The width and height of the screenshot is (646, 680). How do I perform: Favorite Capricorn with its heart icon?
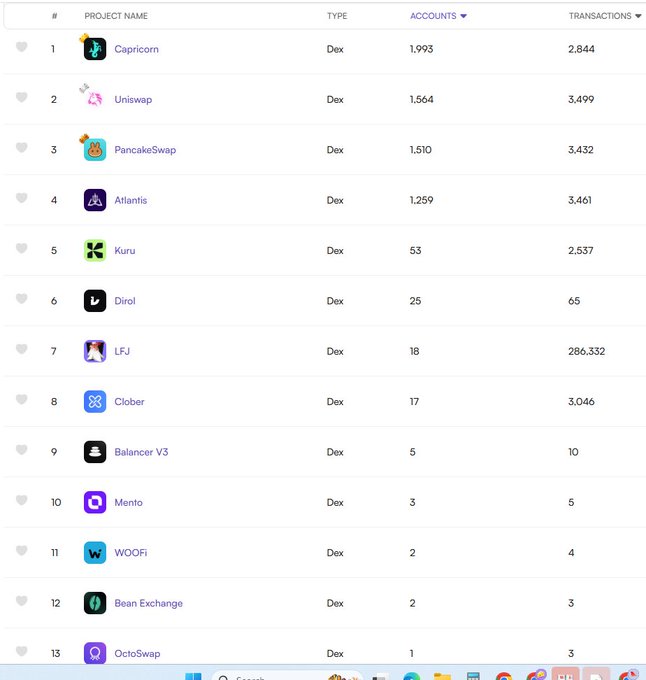(22, 46)
